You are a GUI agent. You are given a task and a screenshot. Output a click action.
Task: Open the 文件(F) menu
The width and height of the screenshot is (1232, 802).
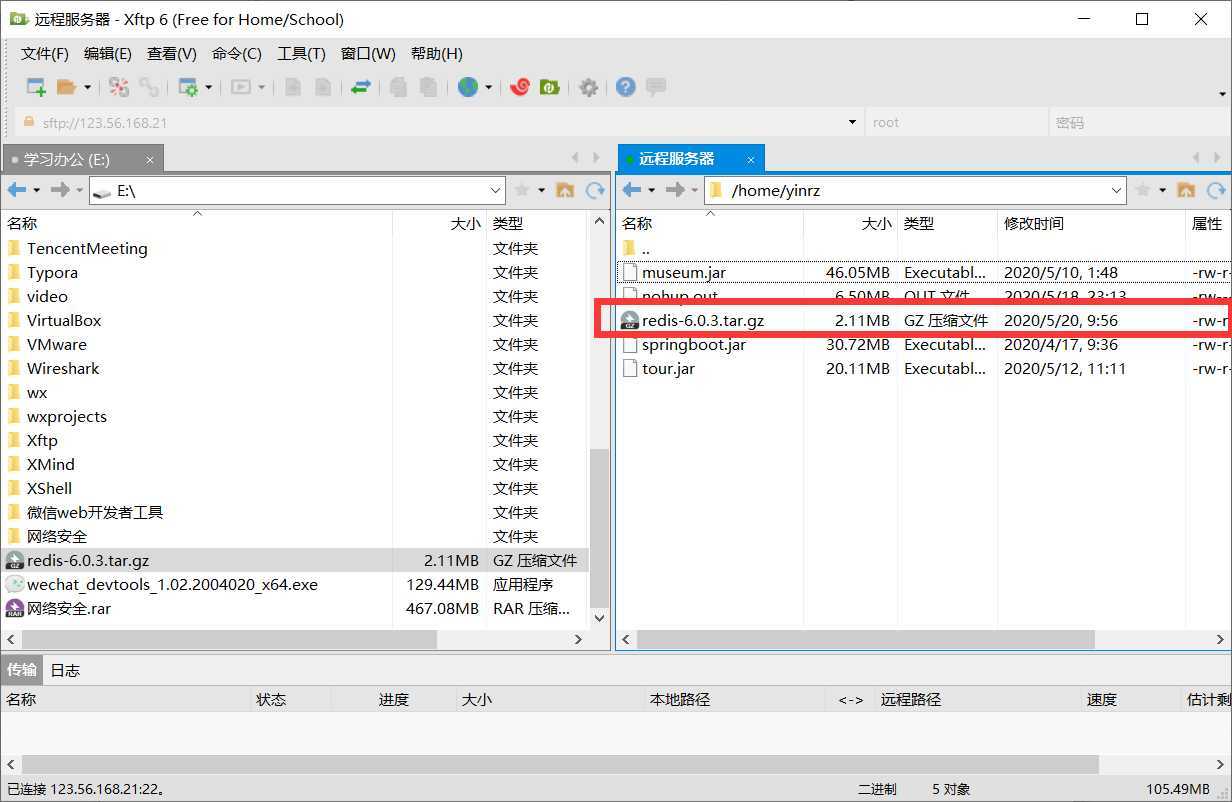[x=45, y=54]
